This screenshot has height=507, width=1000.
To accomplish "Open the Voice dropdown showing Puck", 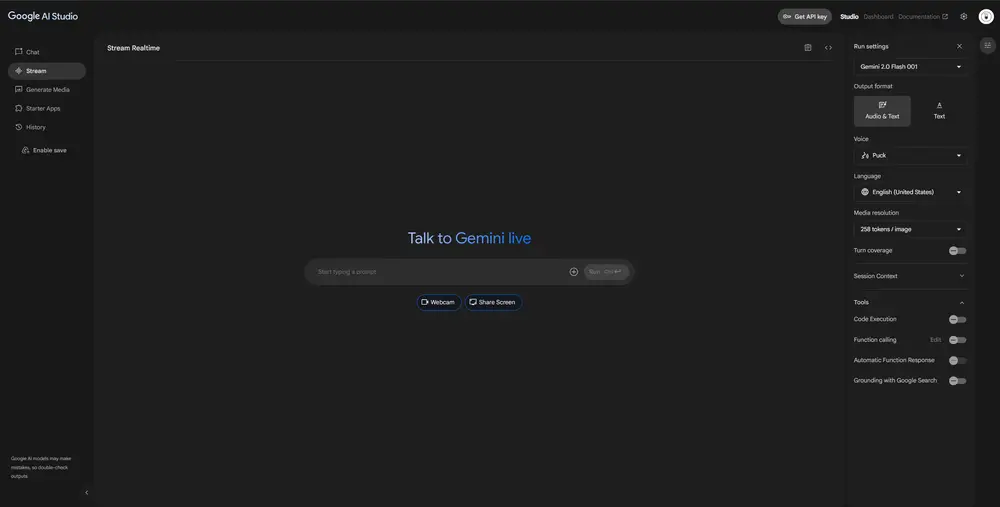I will pyautogui.click(x=910, y=156).
